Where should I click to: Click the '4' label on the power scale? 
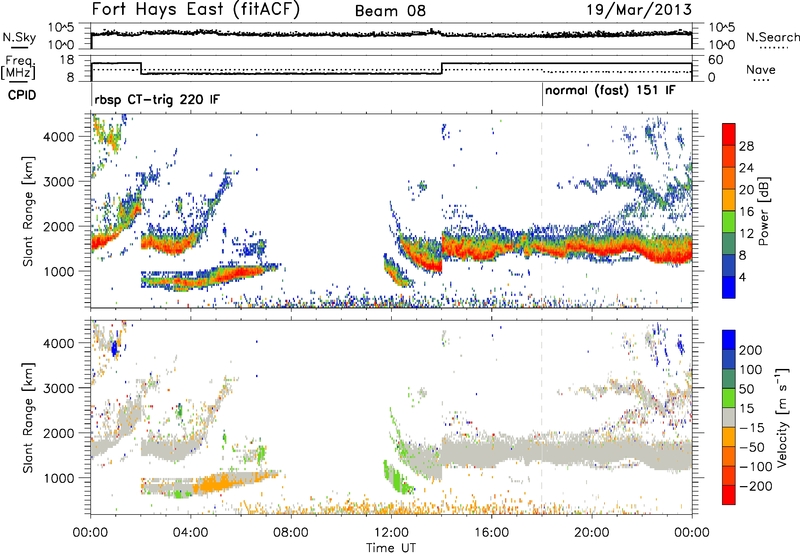pos(742,277)
